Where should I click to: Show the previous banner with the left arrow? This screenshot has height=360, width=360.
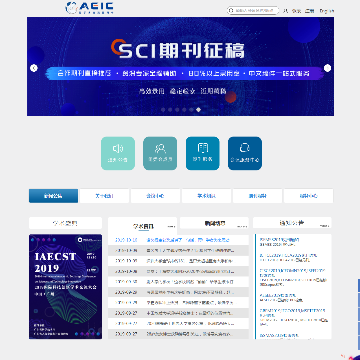[x=34, y=68]
